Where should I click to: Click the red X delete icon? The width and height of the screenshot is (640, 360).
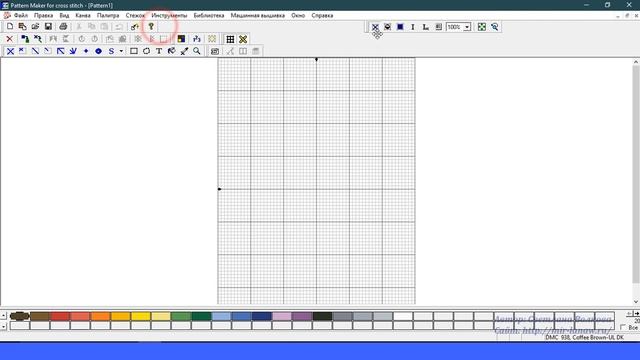pyautogui.click(x=9, y=39)
